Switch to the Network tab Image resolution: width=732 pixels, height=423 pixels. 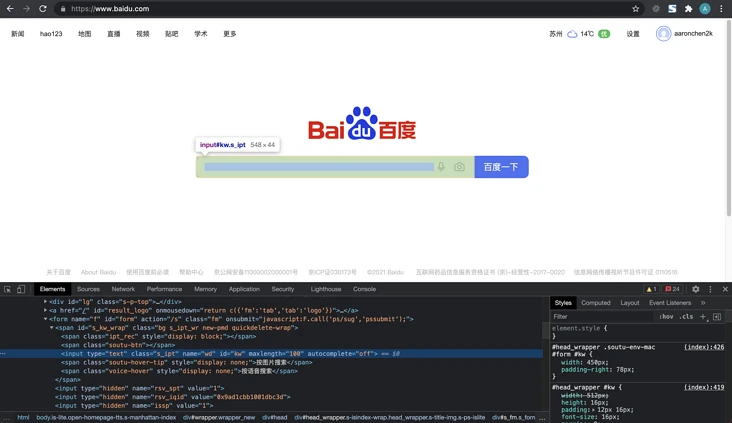(x=123, y=289)
